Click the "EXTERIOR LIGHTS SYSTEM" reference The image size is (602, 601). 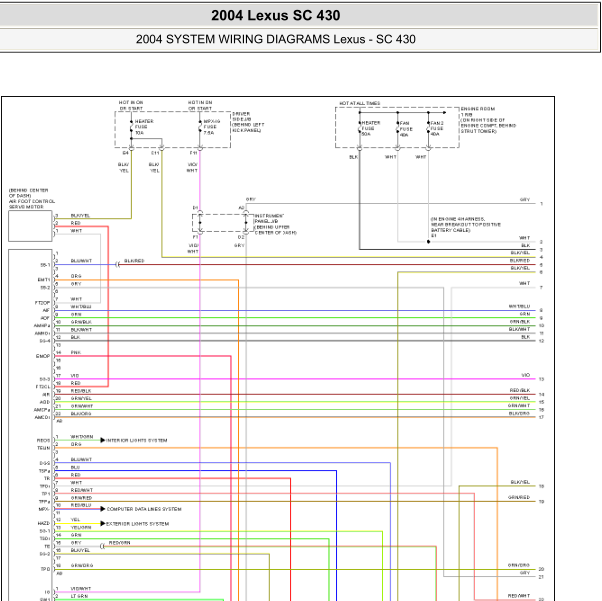pyautogui.click(x=137, y=524)
